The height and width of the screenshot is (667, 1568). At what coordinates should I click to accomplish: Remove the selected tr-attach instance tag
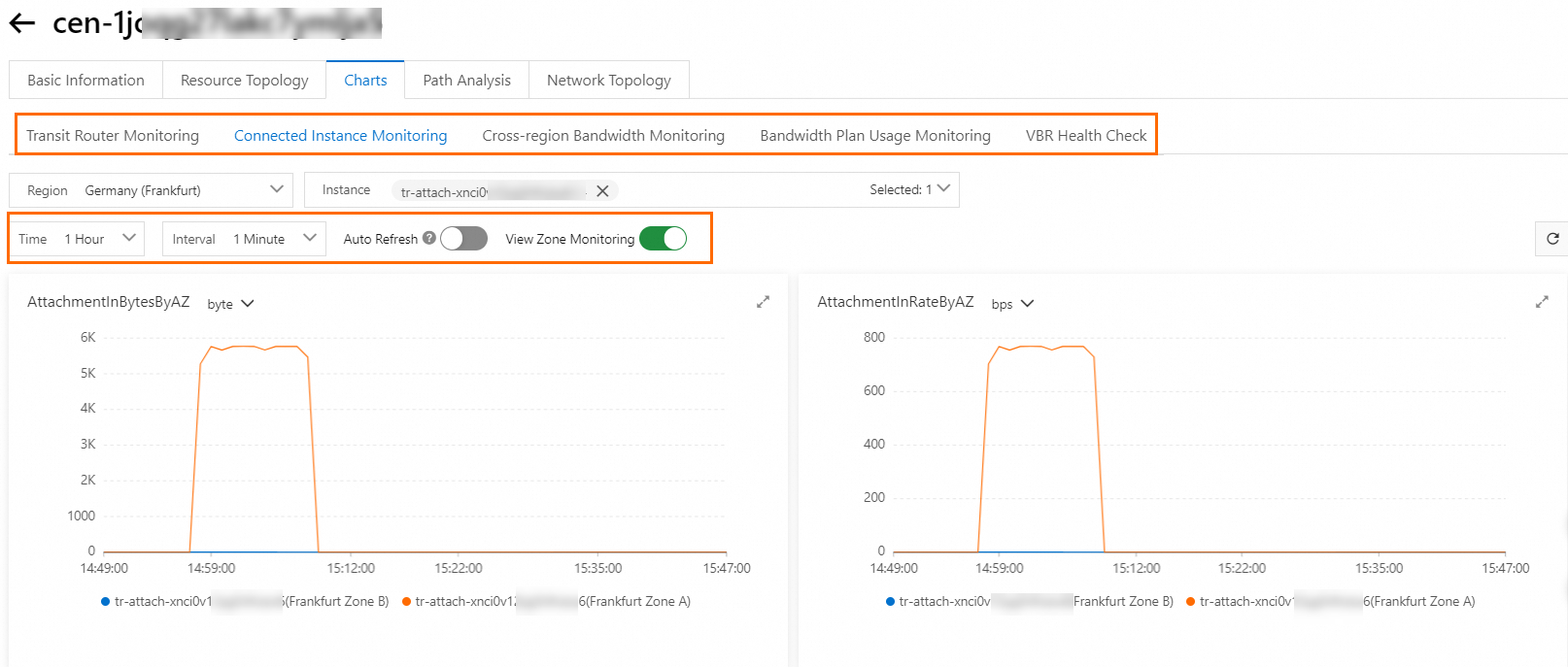coord(602,191)
